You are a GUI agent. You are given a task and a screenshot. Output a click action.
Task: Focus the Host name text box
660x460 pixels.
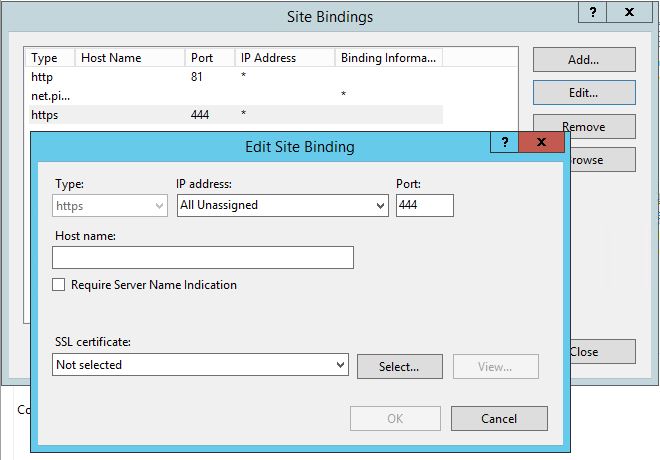point(203,258)
